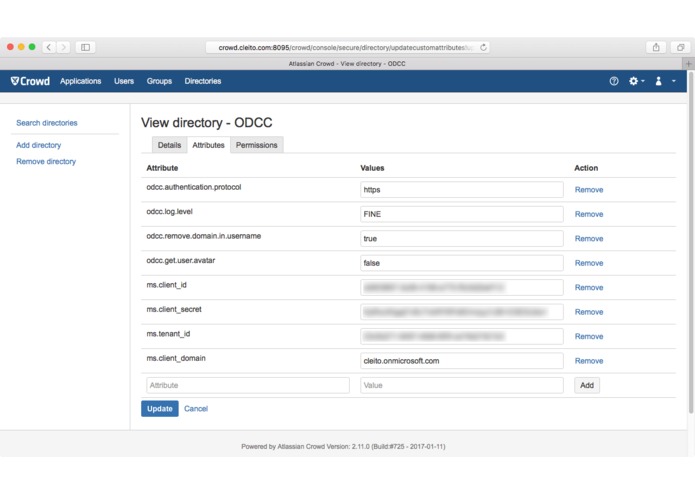Click the ms.client_id value field
Viewport: 695px width, 494px height.
click(x=461, y=287)
